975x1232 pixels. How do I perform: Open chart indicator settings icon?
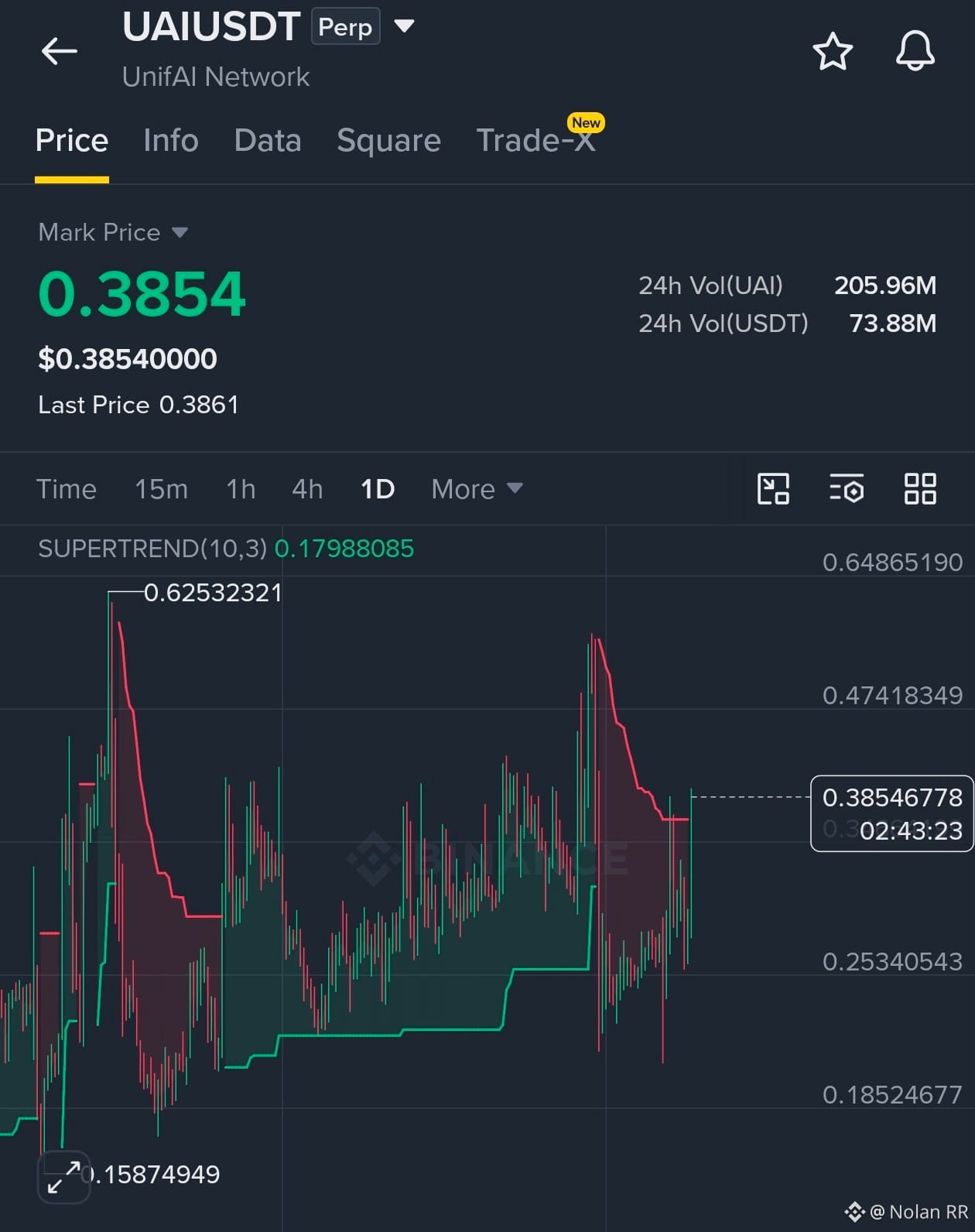click(x=847, y=489)
